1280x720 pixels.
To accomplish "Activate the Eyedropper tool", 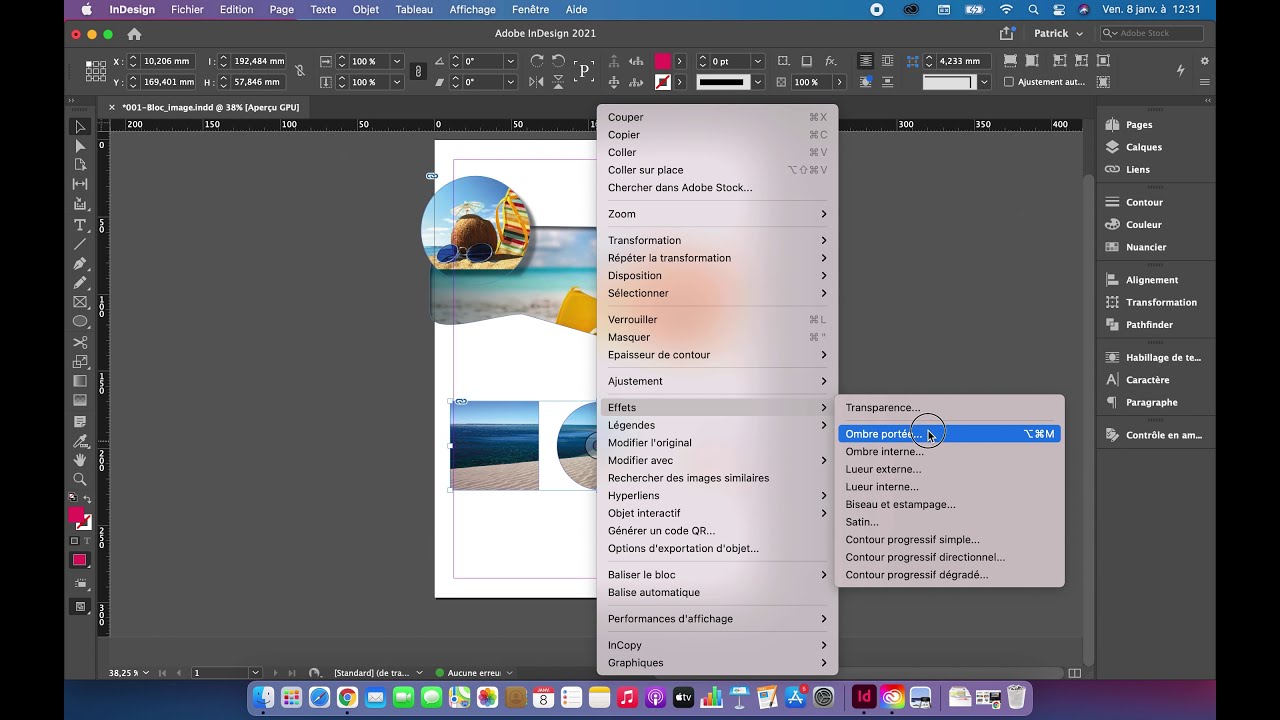I will pyautogui.click(x=80, y=440).
